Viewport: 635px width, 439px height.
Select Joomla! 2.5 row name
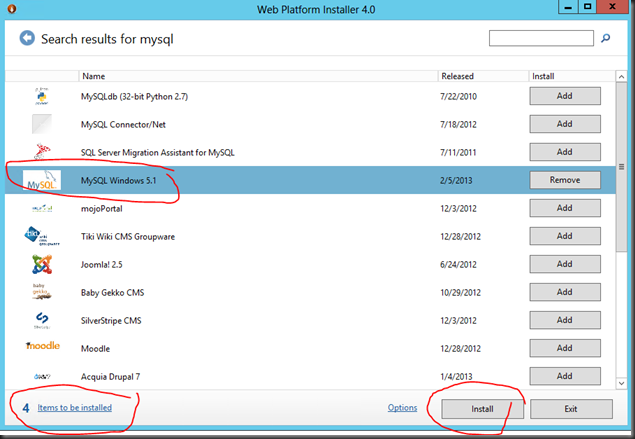[101, 264]
